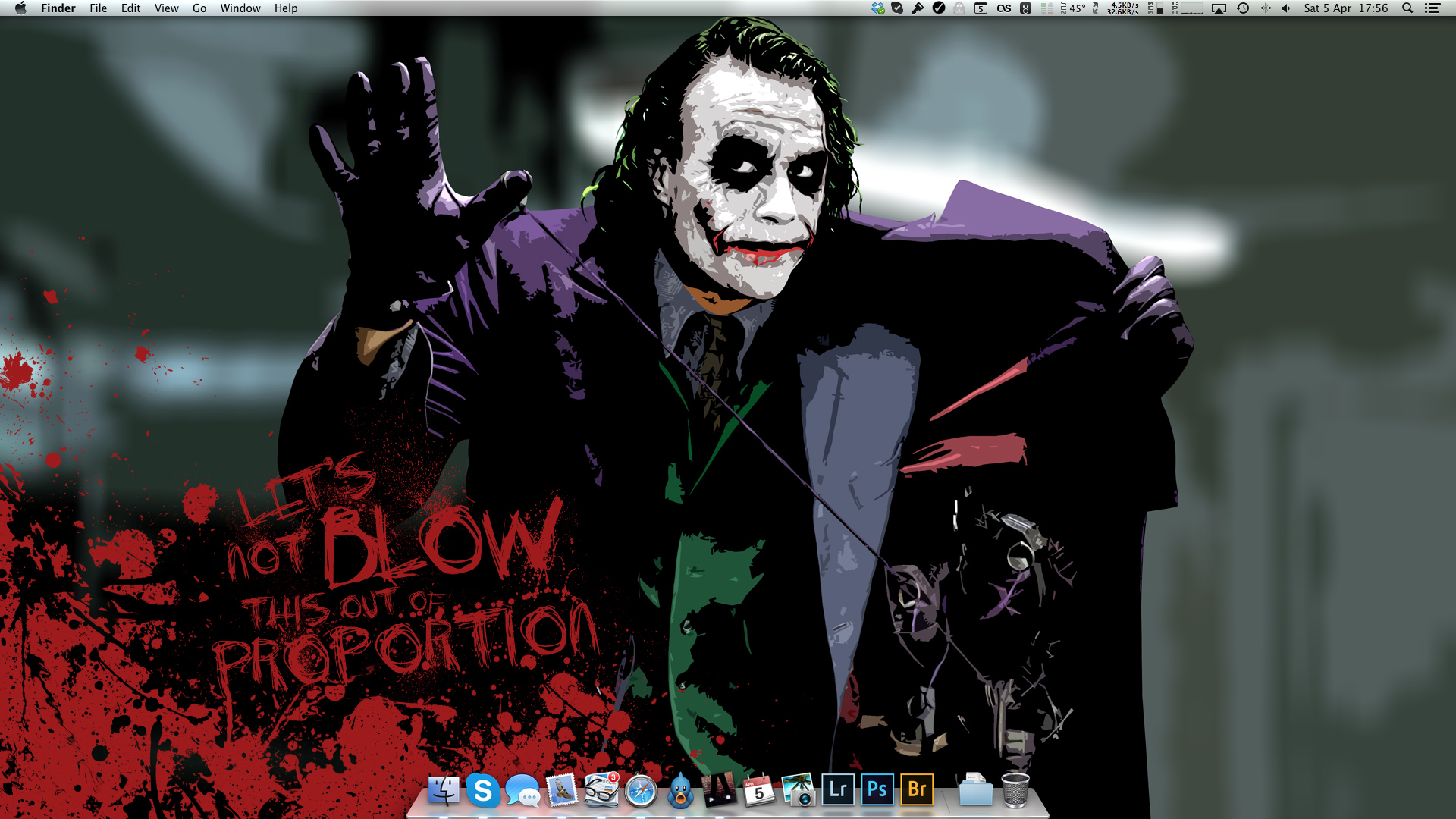Click the green bars activity icon in menu bar
1456x819 pixels.
pyautogui.click(x=1047, y=8)
